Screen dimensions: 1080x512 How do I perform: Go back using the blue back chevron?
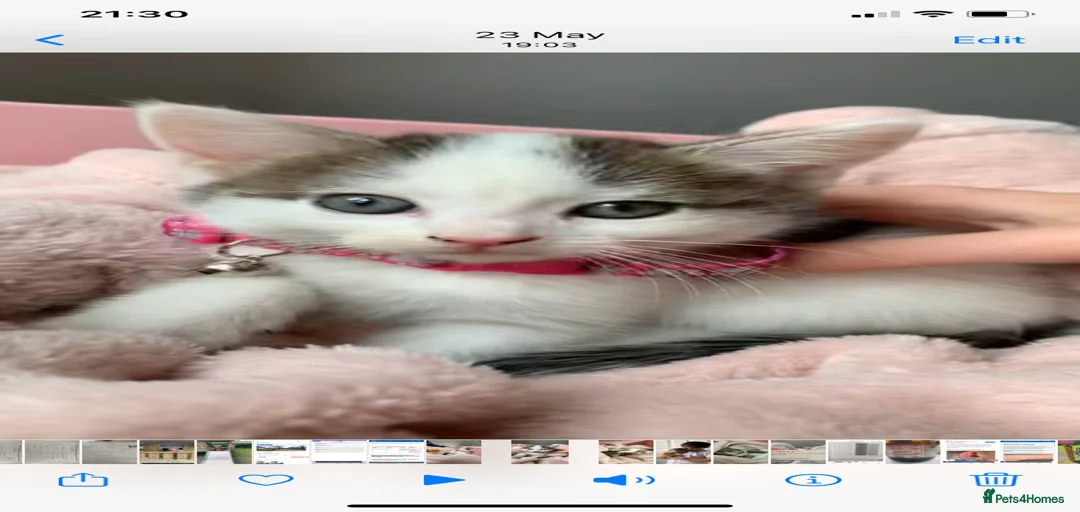coord(50,40)
